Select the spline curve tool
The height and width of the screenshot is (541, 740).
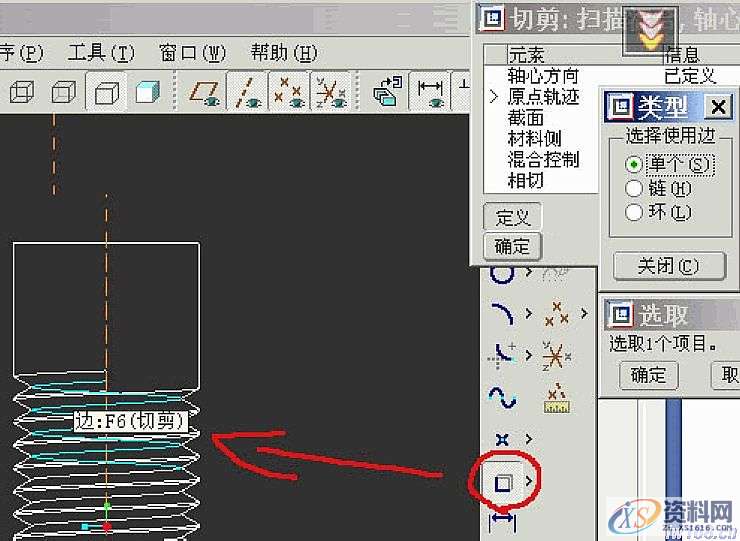coord(502,397)
